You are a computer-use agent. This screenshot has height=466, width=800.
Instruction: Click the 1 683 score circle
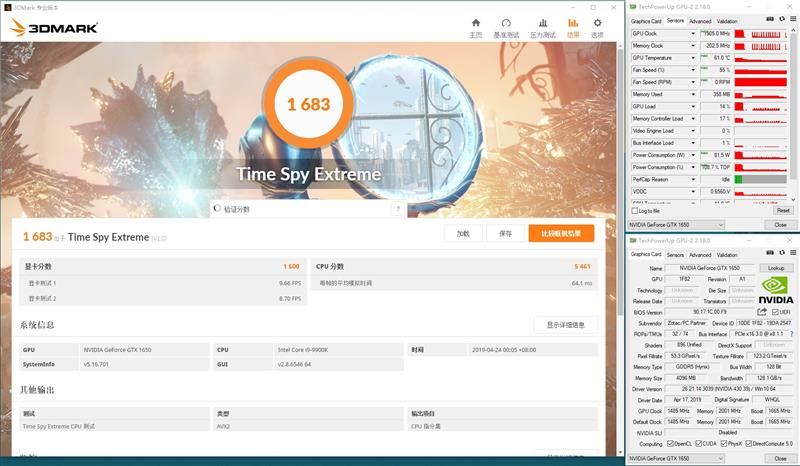point(308,104)
